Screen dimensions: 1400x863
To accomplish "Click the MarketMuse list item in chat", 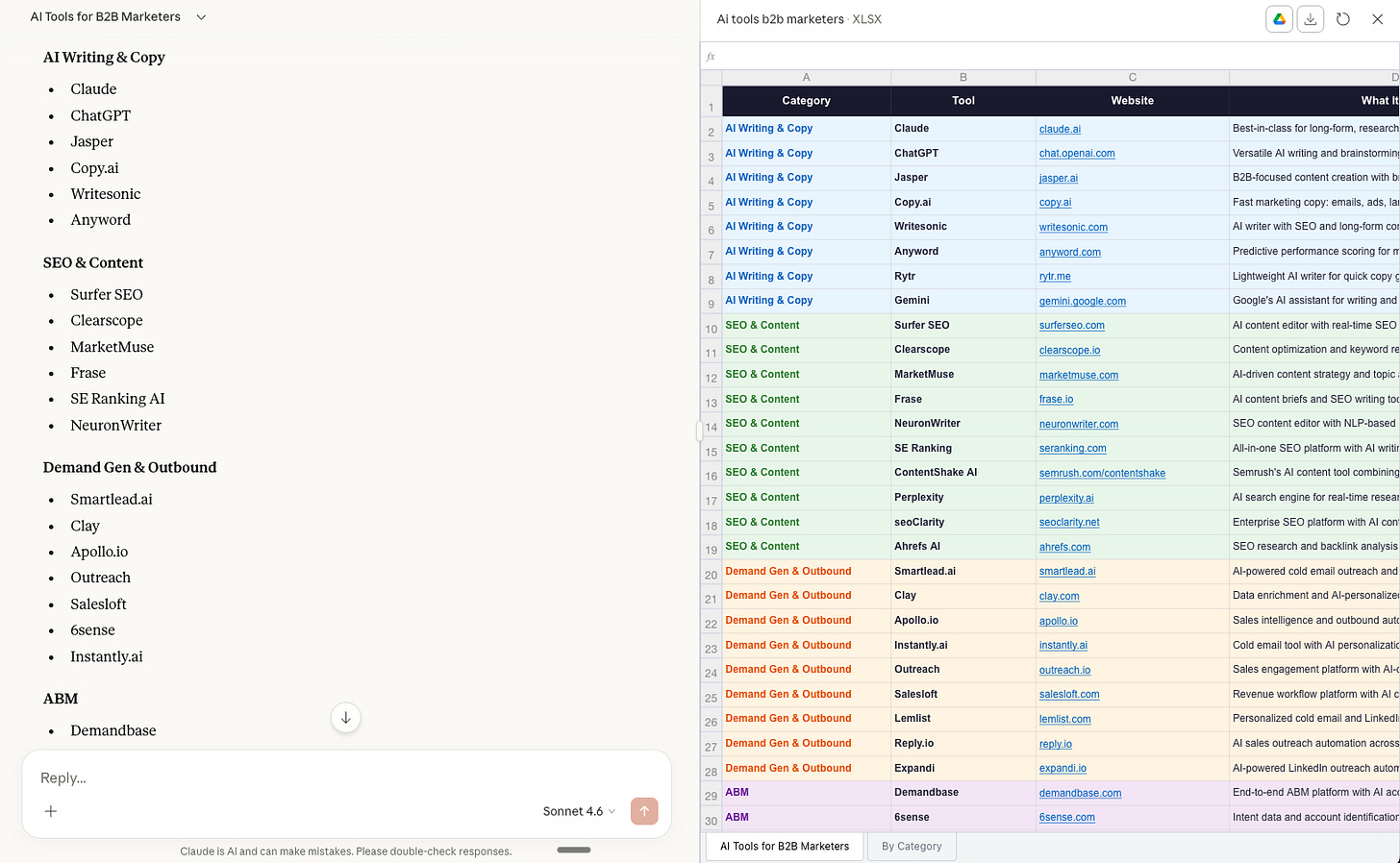I will click(x=112, y=347).
